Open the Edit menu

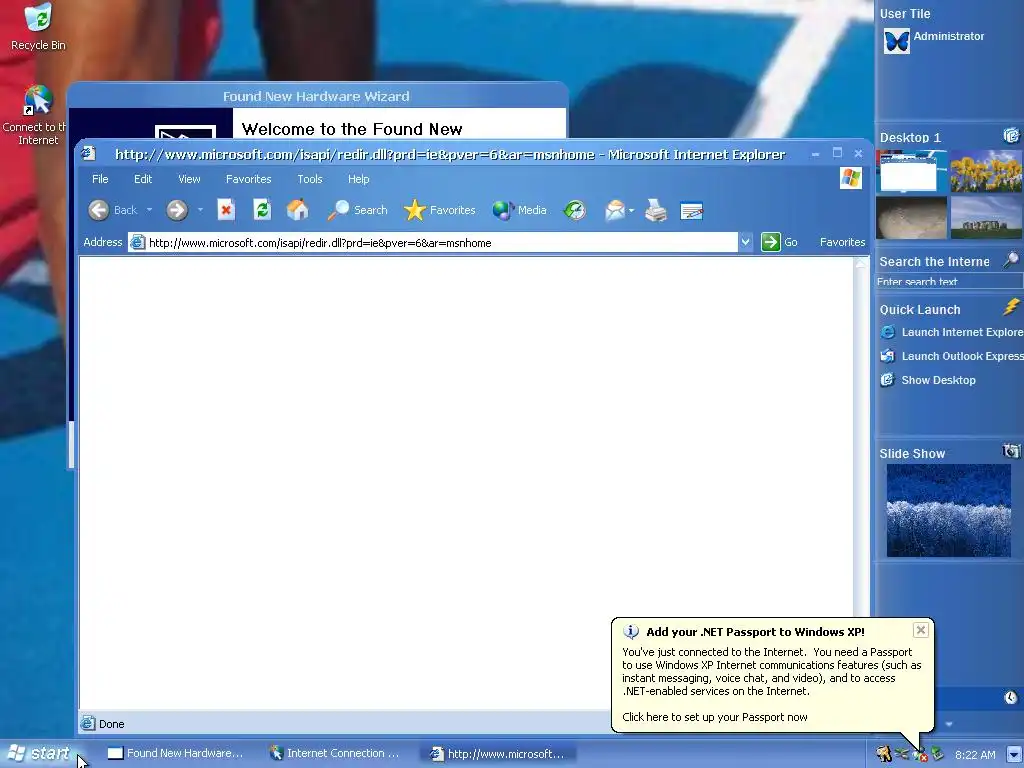[143, 179]
